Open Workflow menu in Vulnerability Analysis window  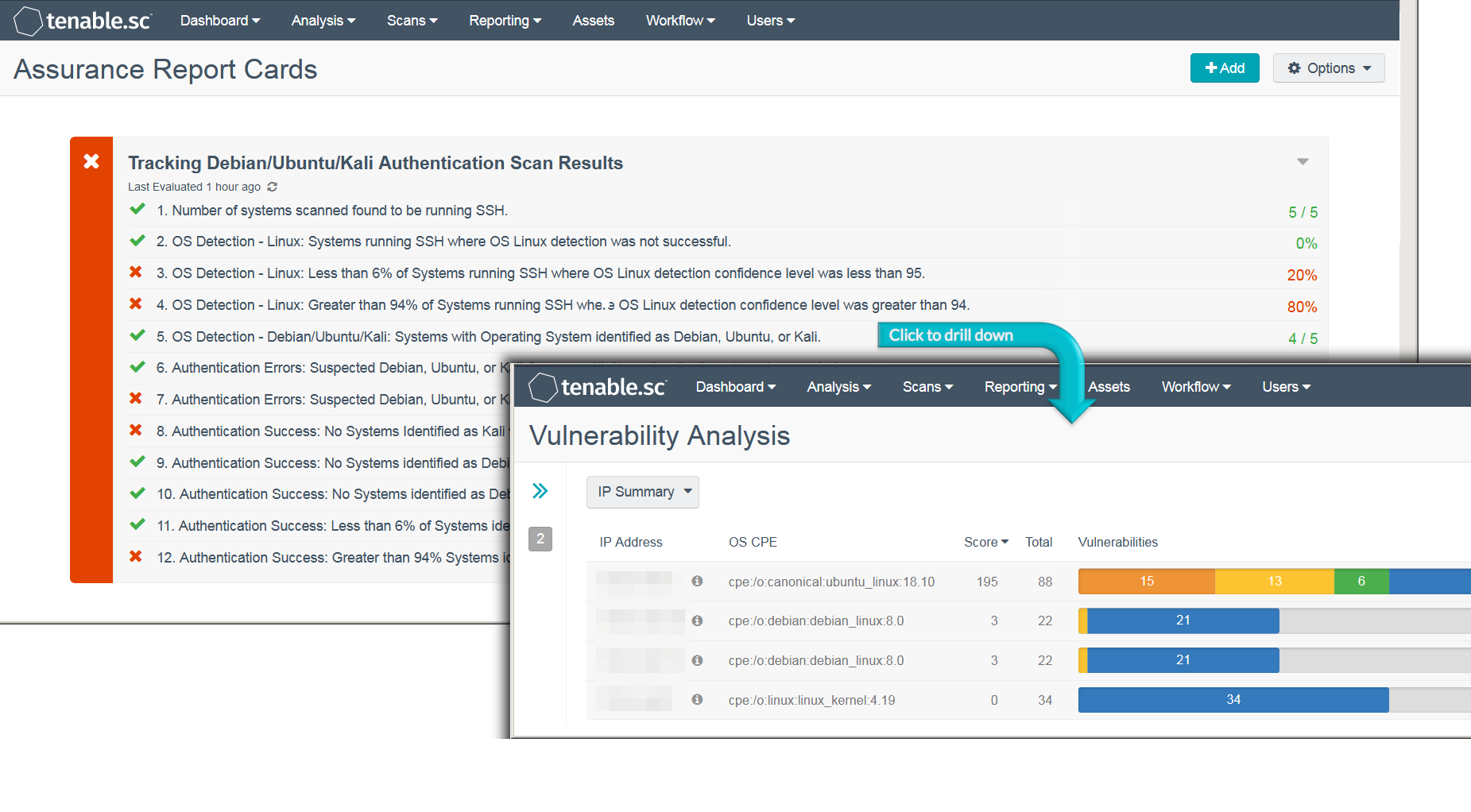[x=1196, y=387]
